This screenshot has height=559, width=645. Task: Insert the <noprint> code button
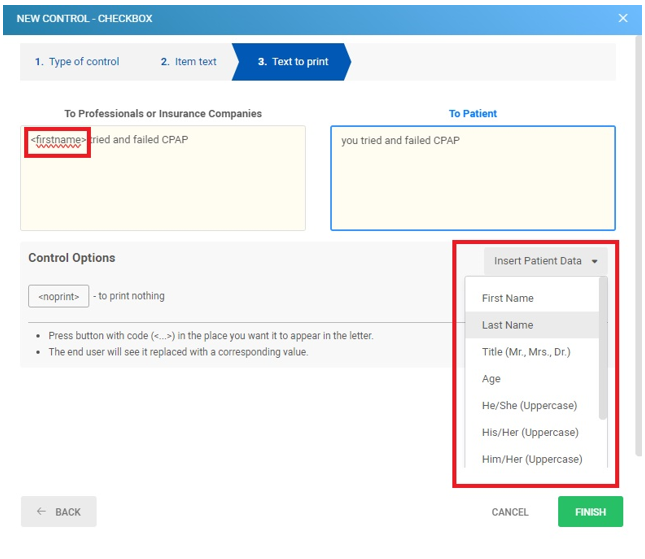click(x=58, y=296)
